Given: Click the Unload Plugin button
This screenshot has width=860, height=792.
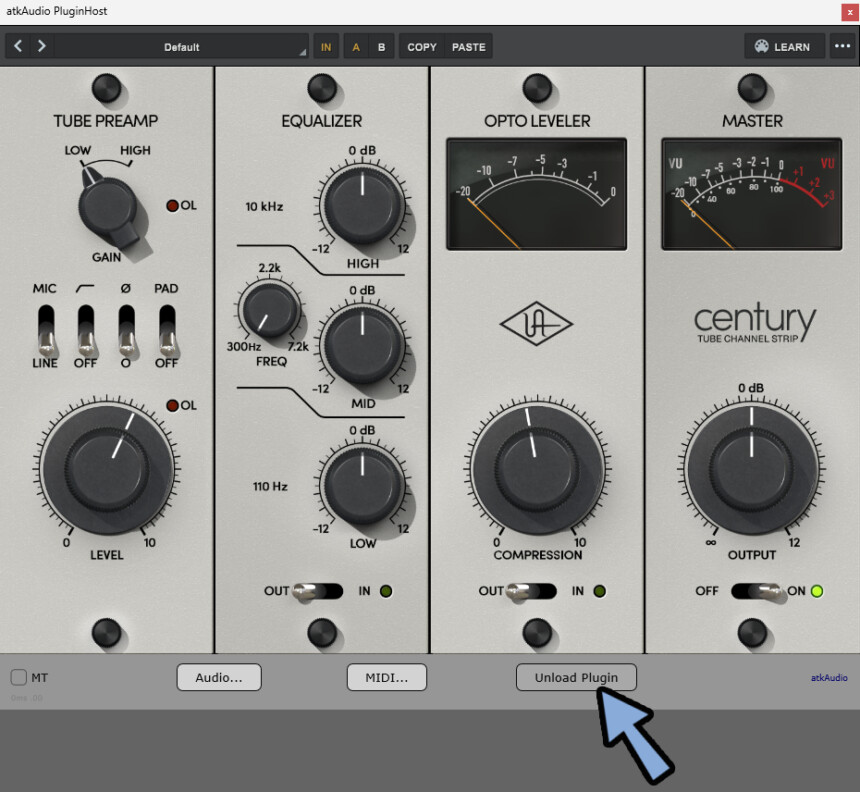Looking at the screenshot, I should click(x=576, y=677).
